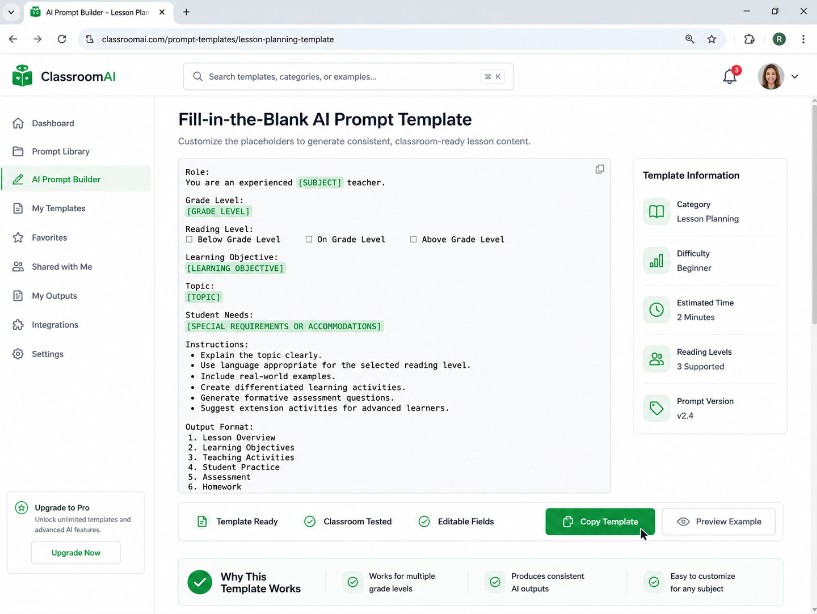Image resolution: width=817 pixels, height=614 pixels.
Task: Copy prompt using the corner copy icon
Action: click(x=600, y=169)
